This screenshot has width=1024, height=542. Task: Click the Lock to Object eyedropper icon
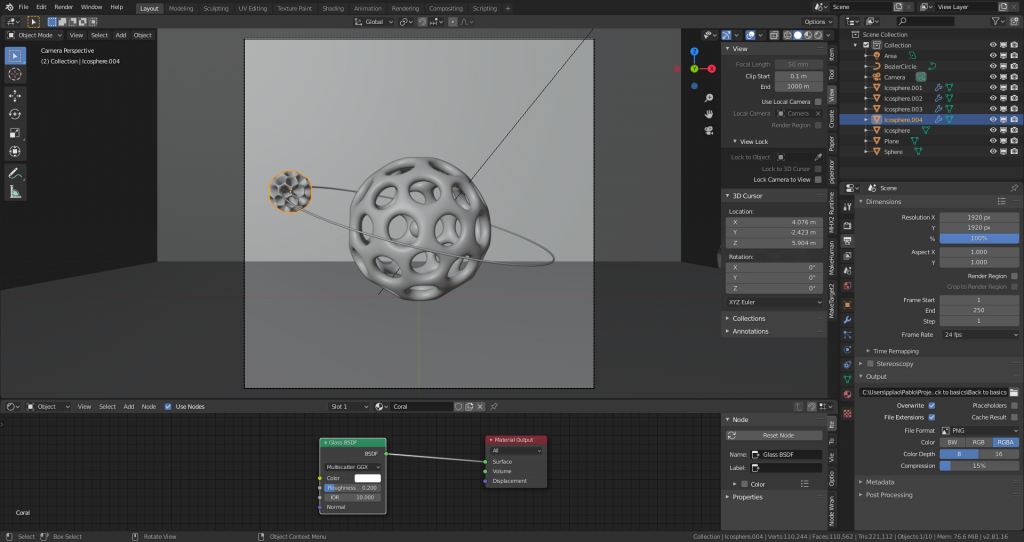[x=818, y=157]
